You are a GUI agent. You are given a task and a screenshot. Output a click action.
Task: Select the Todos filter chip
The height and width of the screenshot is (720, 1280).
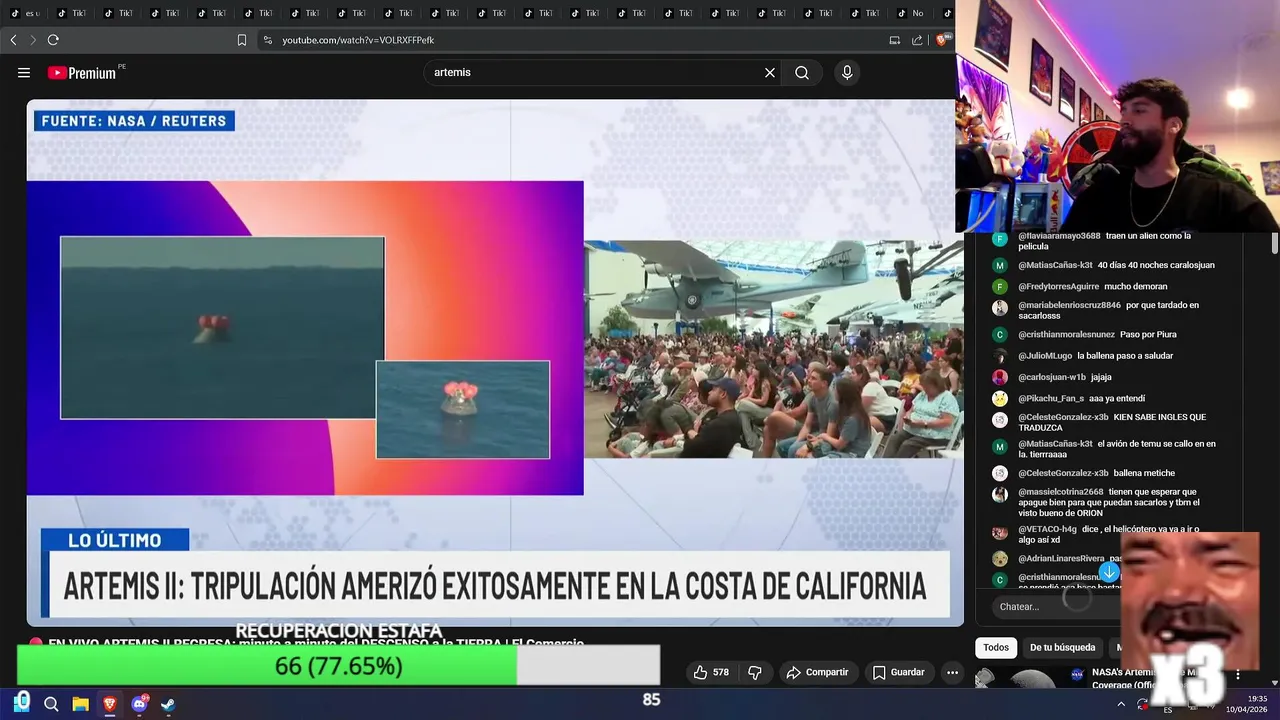(996, 647)
